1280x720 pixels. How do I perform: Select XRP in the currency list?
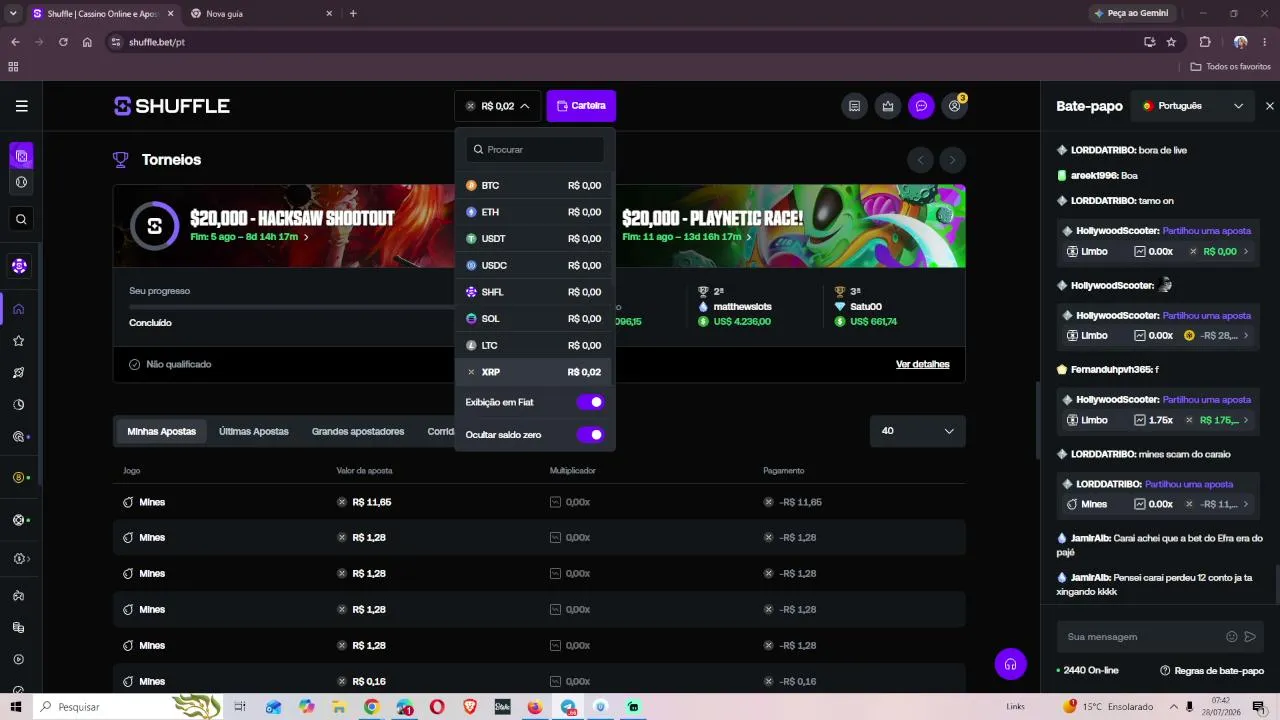point(534,372)
